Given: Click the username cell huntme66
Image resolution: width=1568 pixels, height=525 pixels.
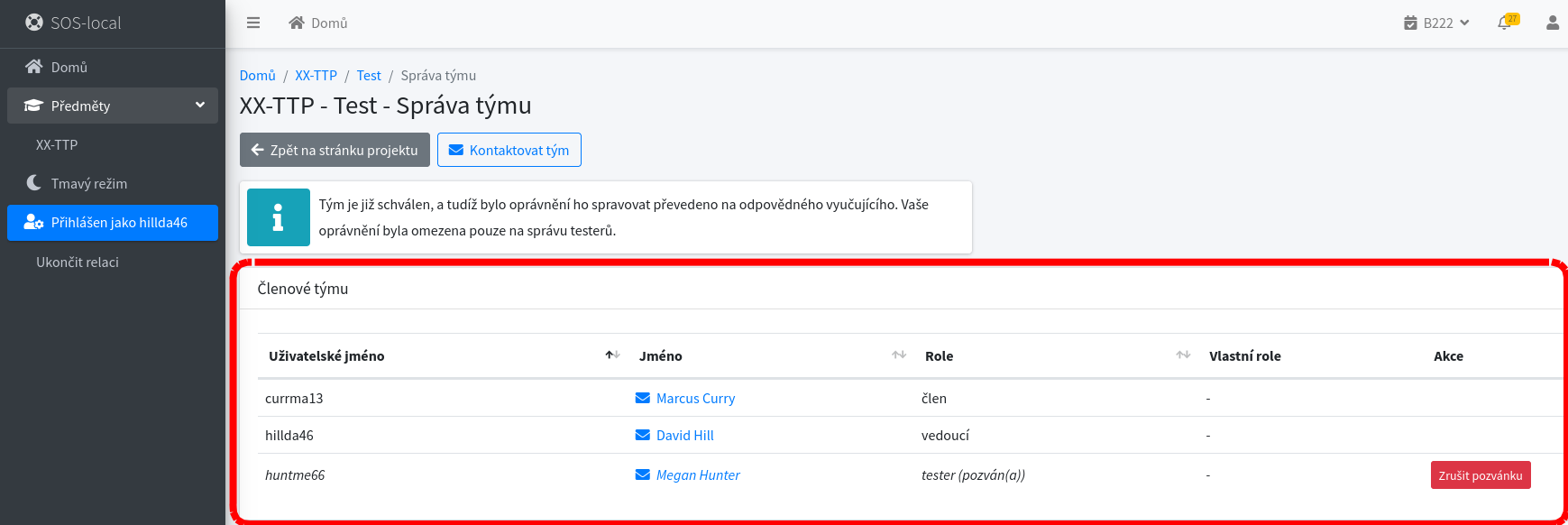Looking at the screenshot, I should tap(295, 474).
